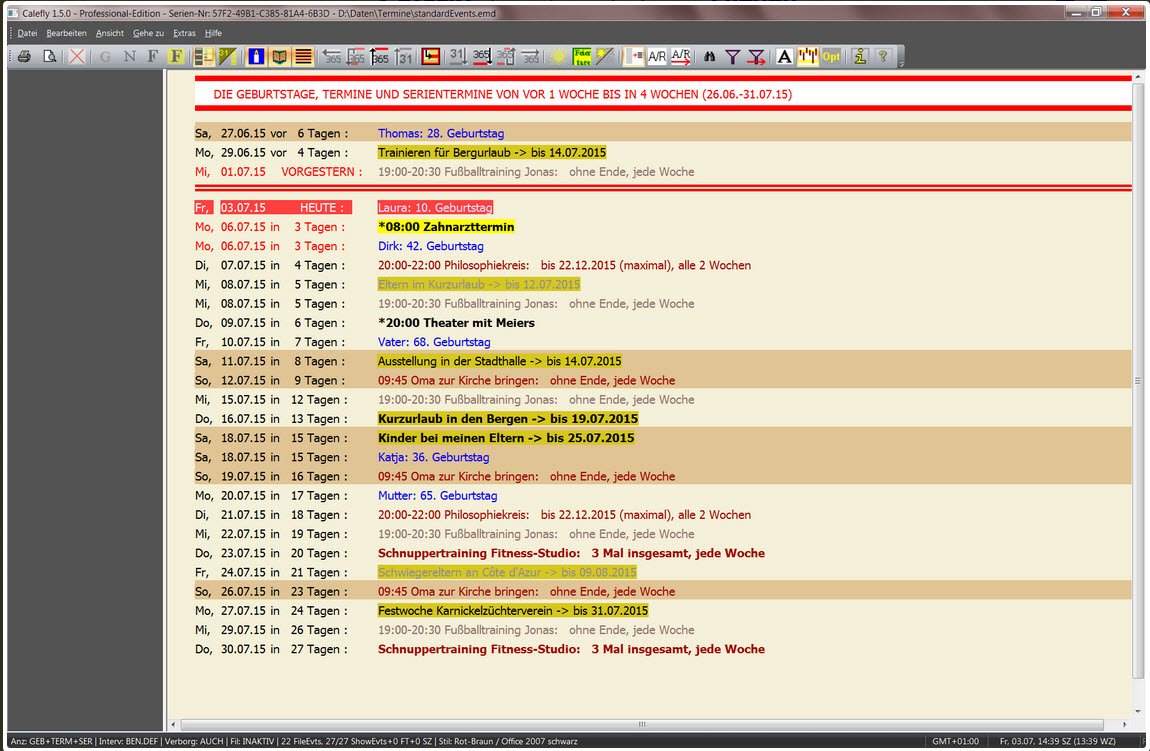This screenshot has width=1150, height=751.
Task: Click the horizontal scrollbar right arrow
Action: (1124, 724)
